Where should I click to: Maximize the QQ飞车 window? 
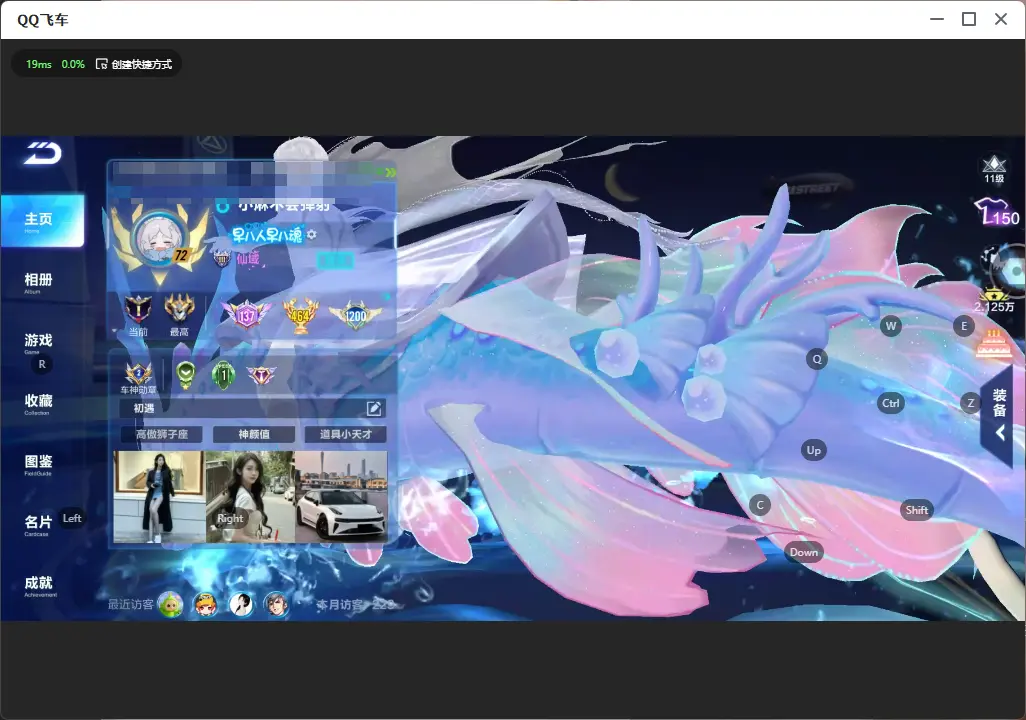tap(969, 19)
